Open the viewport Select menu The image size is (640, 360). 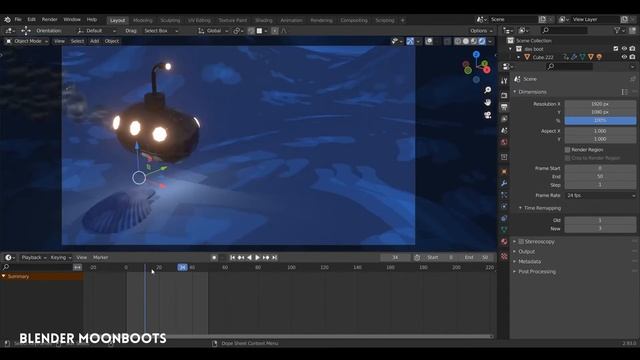(x=77, y=41)
